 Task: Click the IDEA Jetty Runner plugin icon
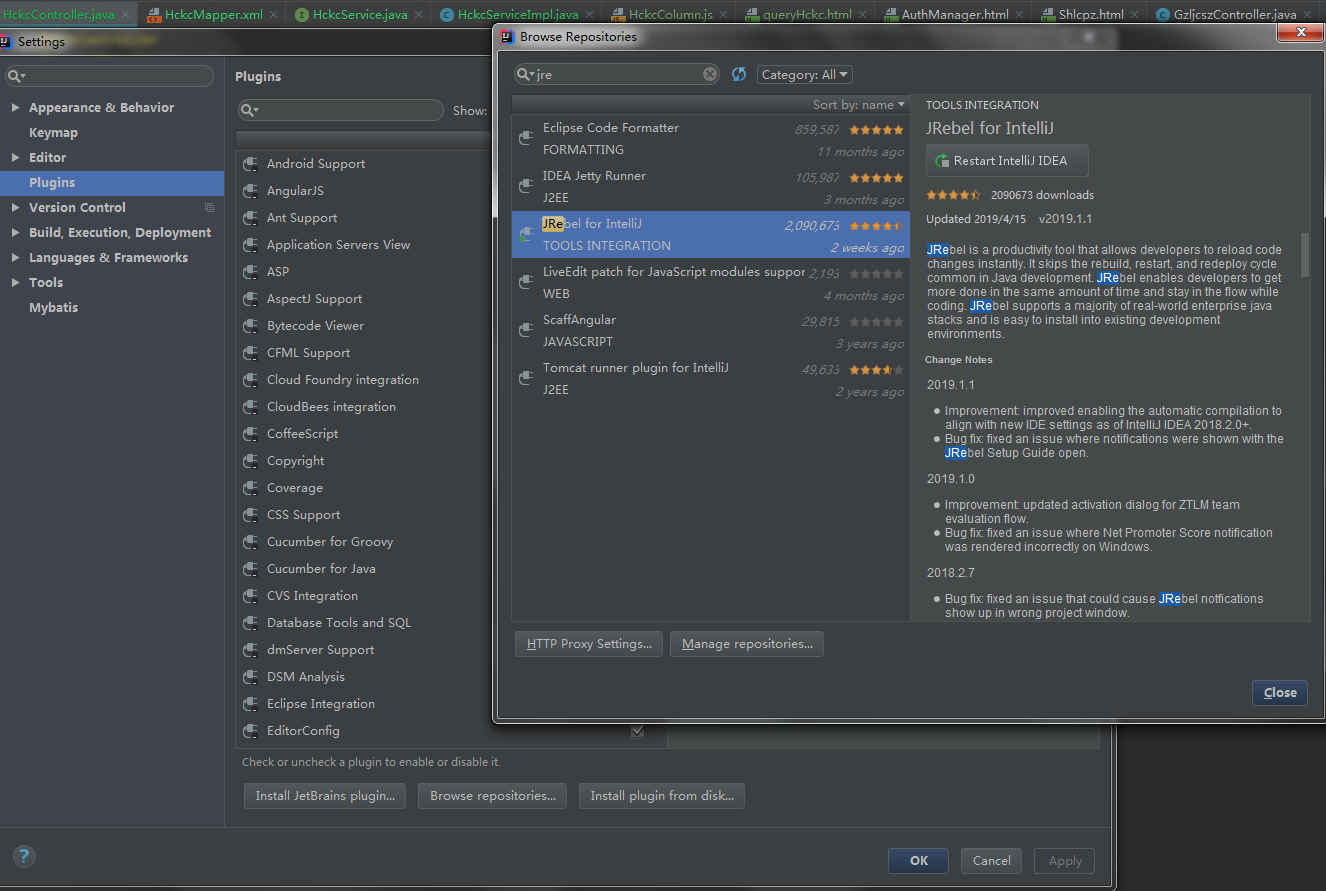click(525, 186)
